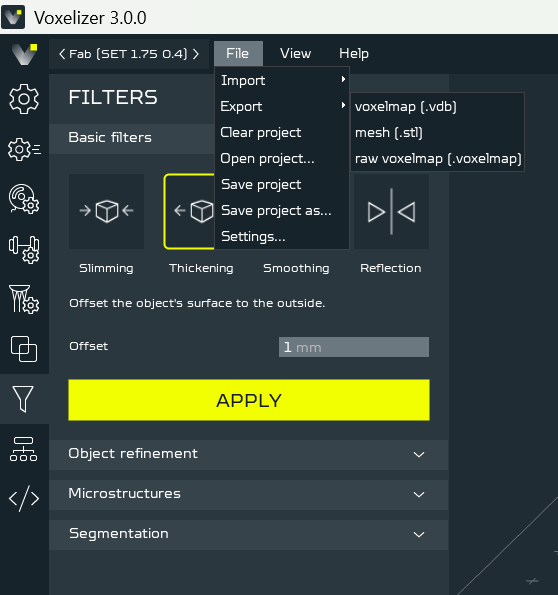Click the yellow APPLY button
The height and width of the screenshot is (595, 558).
click(x=249, y=400)
